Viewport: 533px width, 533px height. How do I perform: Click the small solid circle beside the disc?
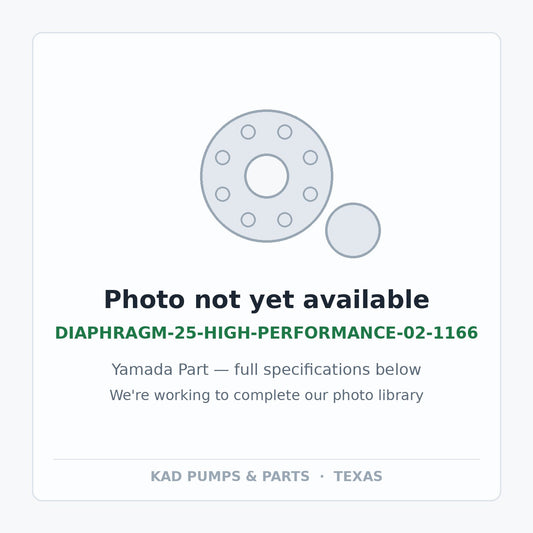(x=353, y=230)
